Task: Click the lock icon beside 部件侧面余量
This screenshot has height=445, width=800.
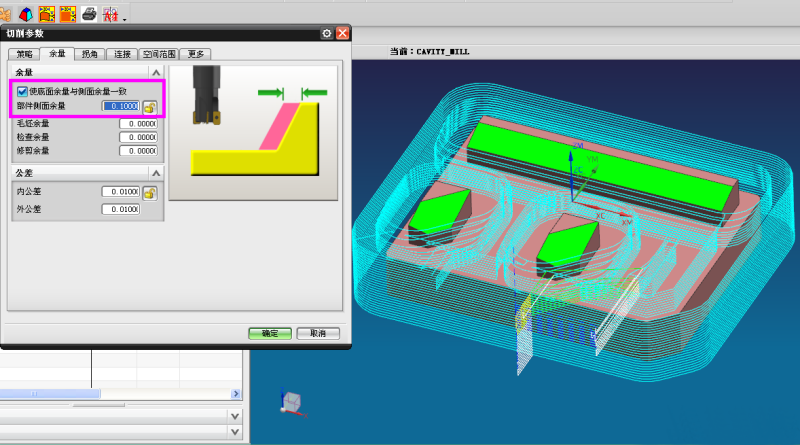Action: (x=150, y=106)
